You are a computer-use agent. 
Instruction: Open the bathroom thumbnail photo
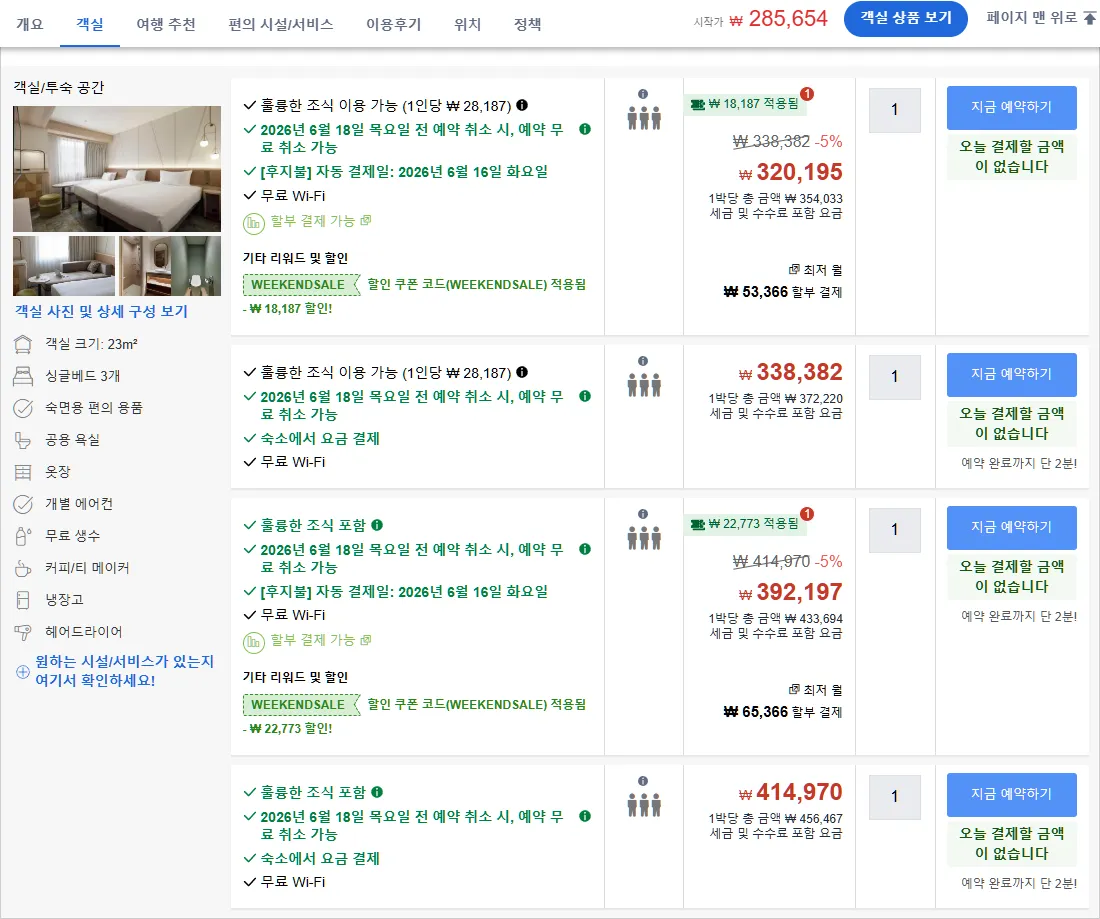(170, 265)
